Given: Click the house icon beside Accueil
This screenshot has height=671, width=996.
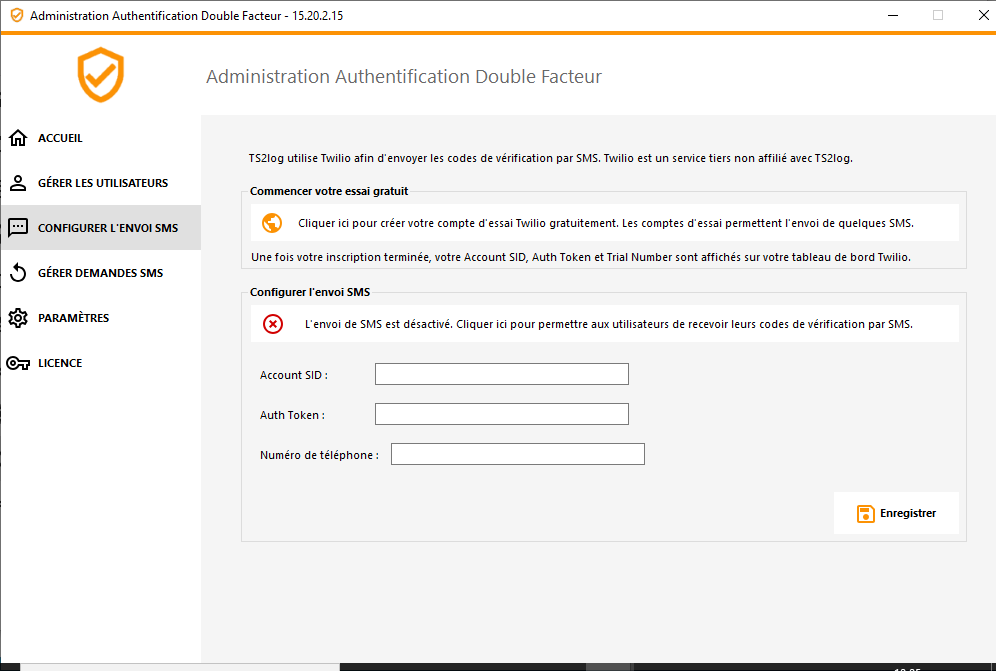Looking at the screenshot, I should (x=18, y=138).
